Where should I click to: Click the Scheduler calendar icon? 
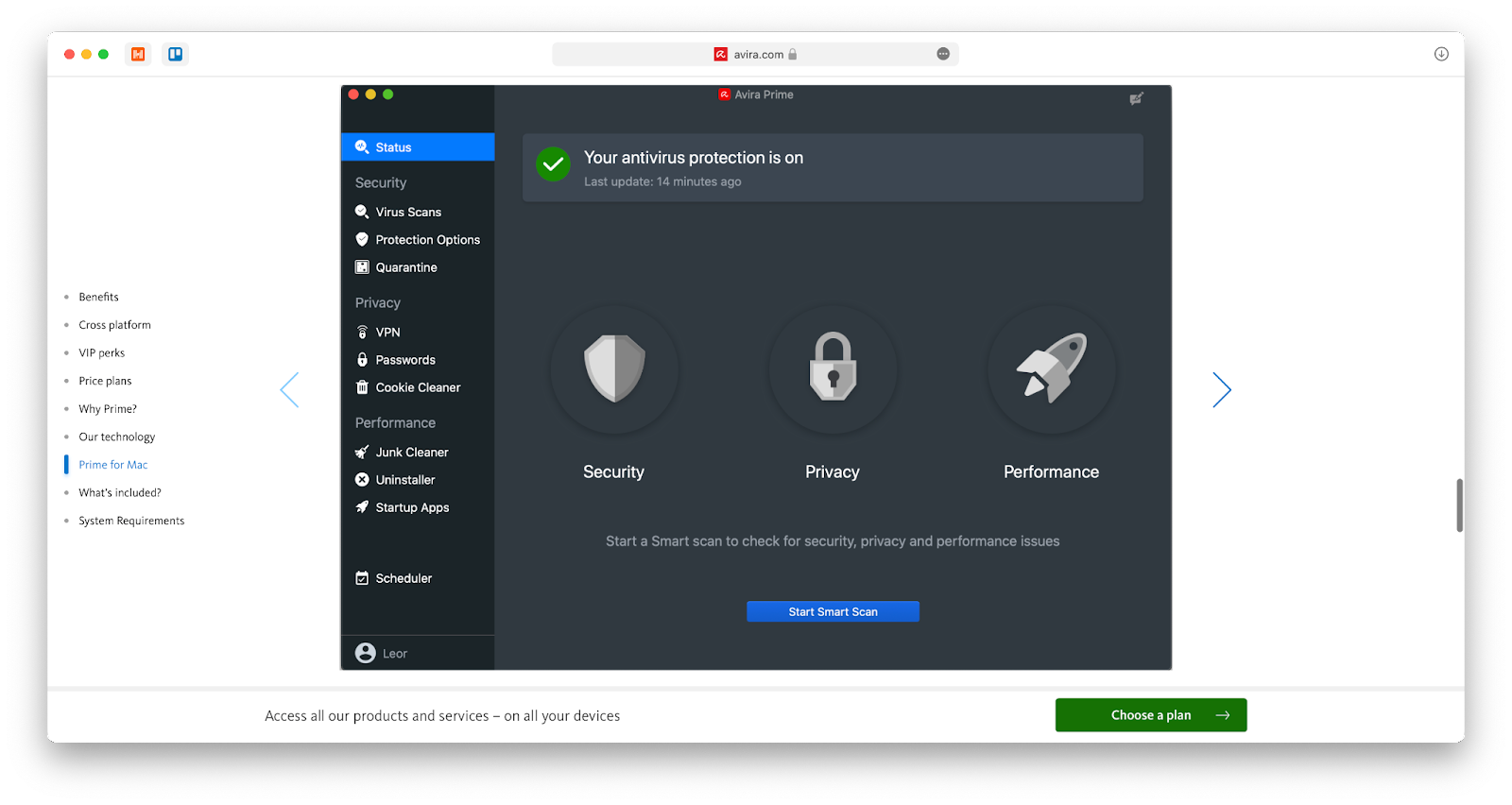(x=362, y=577)
